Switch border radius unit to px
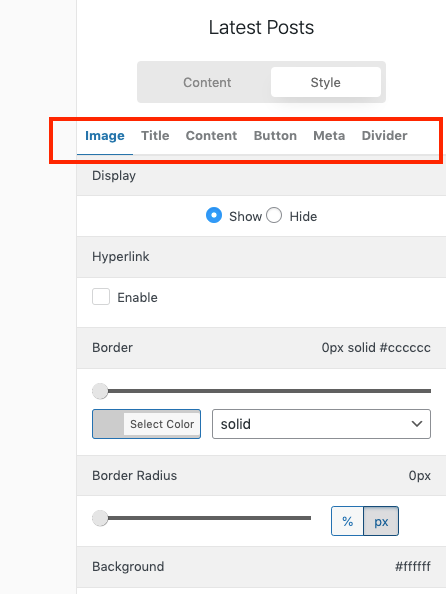This screenshot has width=446, height=594. click(381, 521)
